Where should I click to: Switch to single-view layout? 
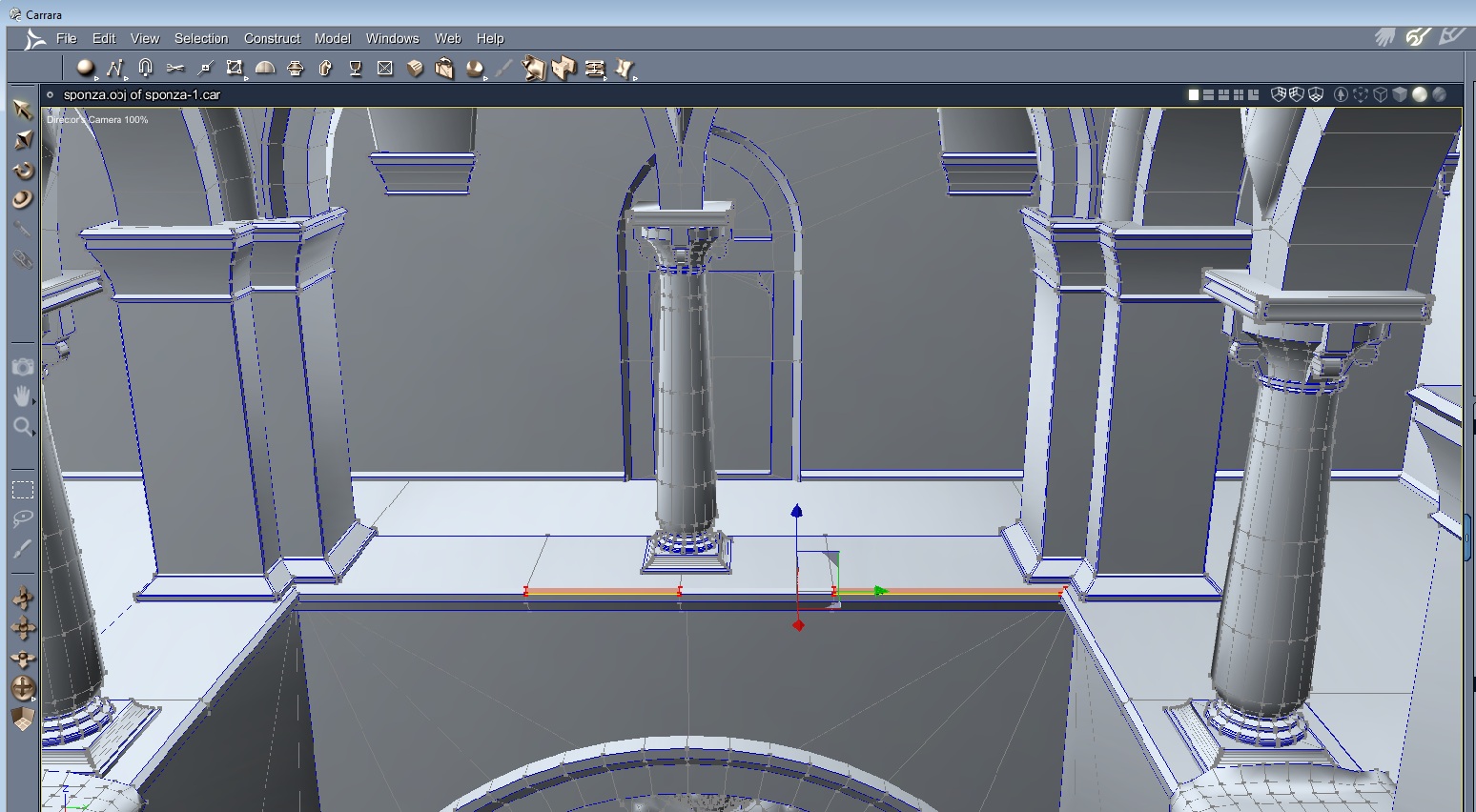click(1194, 94)
